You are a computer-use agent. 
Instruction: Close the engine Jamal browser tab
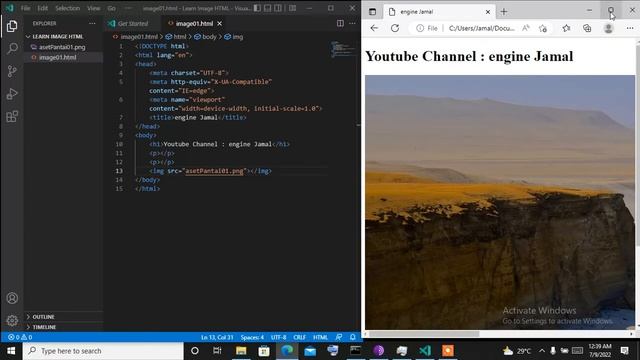click(x=488, y=12)
